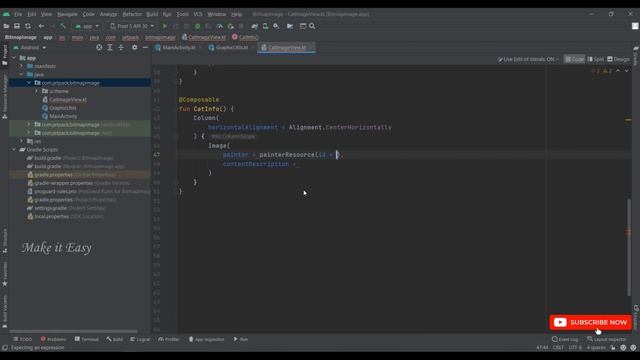Collapse the java folder
This screenshot has height=360, width=640.
point(22,75)
